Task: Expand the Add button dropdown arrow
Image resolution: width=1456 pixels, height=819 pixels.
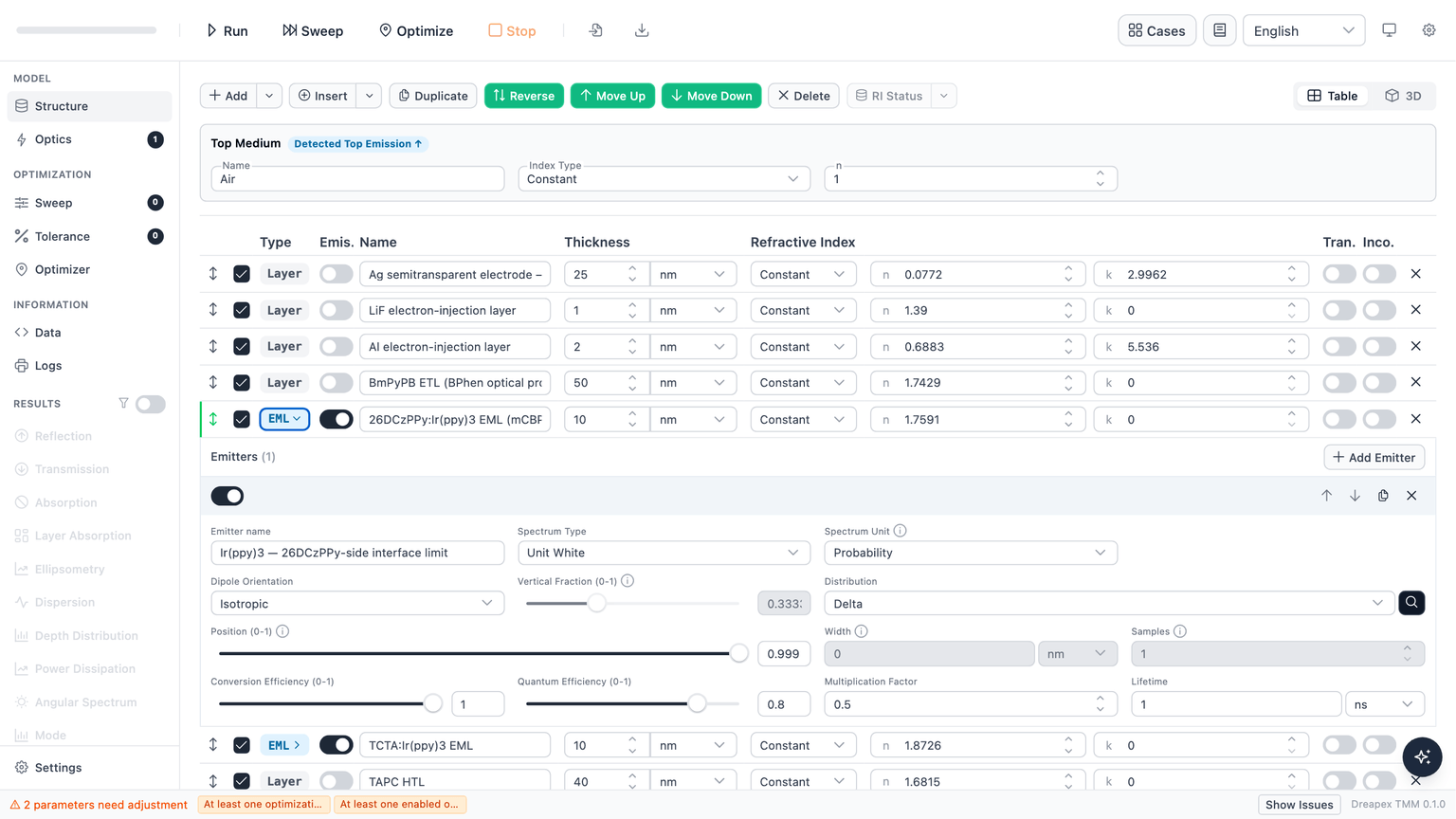Action: point(269,96)
